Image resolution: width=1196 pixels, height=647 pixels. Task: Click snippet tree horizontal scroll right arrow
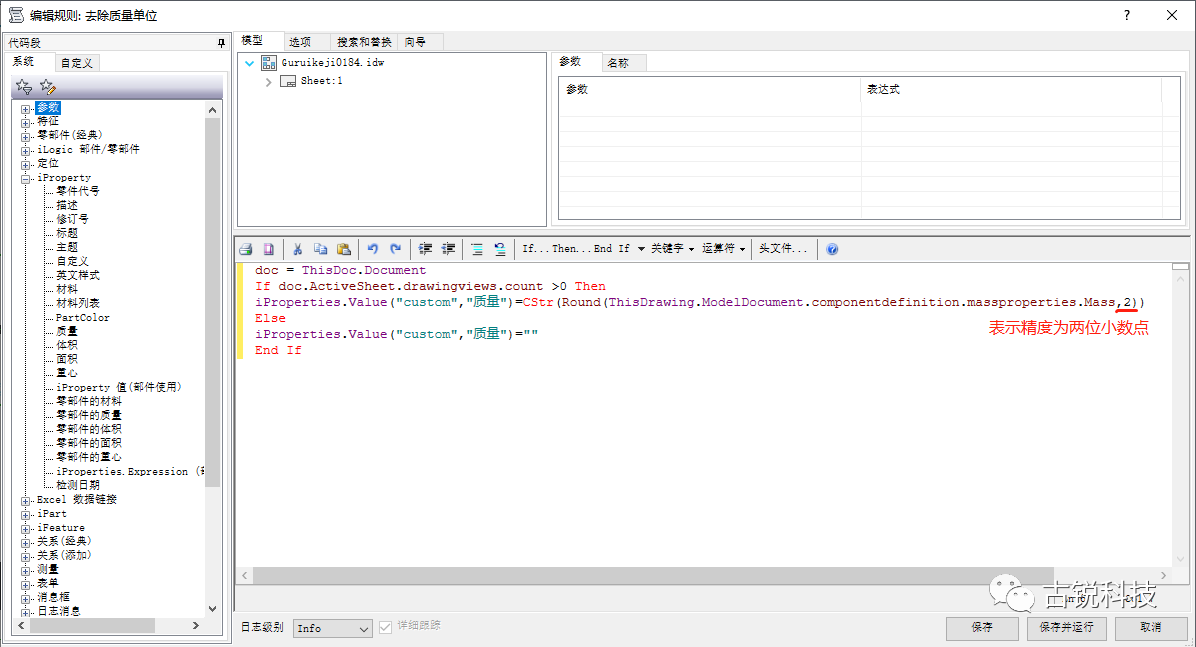click(196, 626)
